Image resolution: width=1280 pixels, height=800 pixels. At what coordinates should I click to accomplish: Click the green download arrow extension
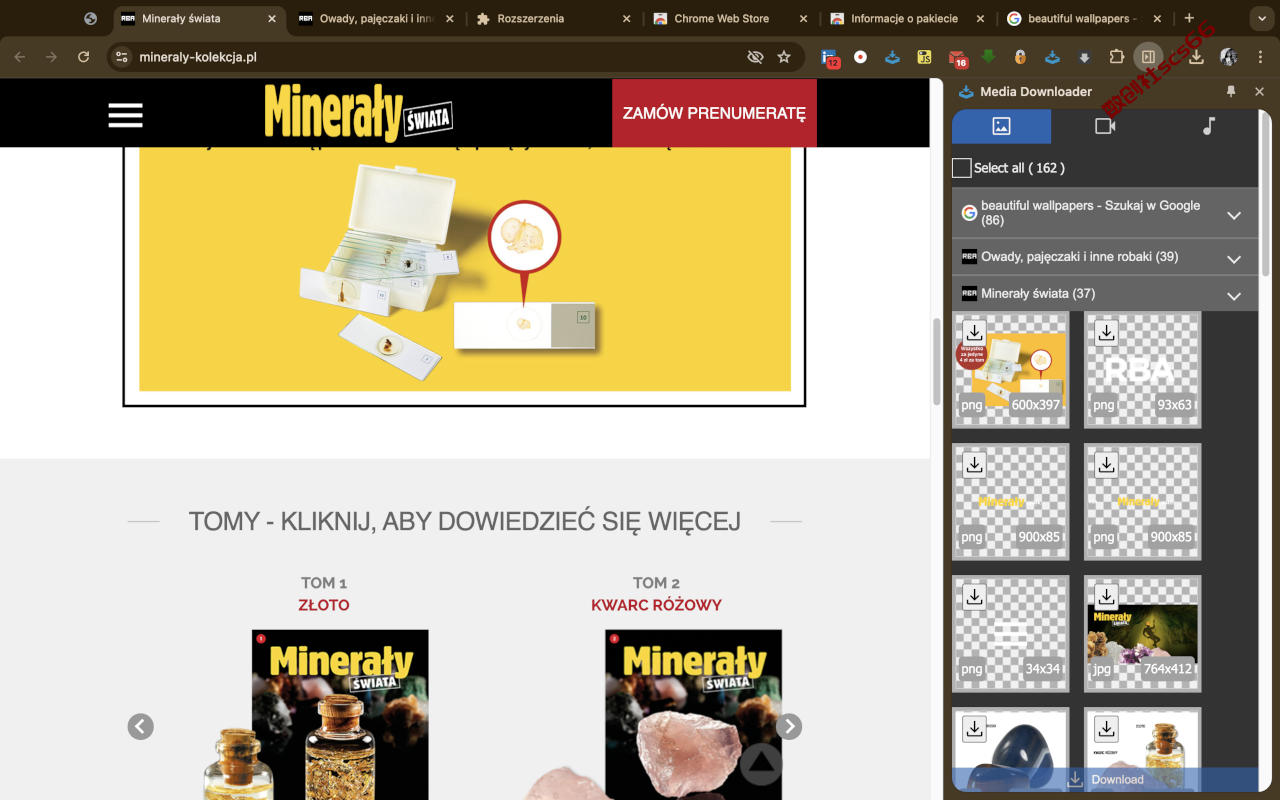[x=989, y=57]
